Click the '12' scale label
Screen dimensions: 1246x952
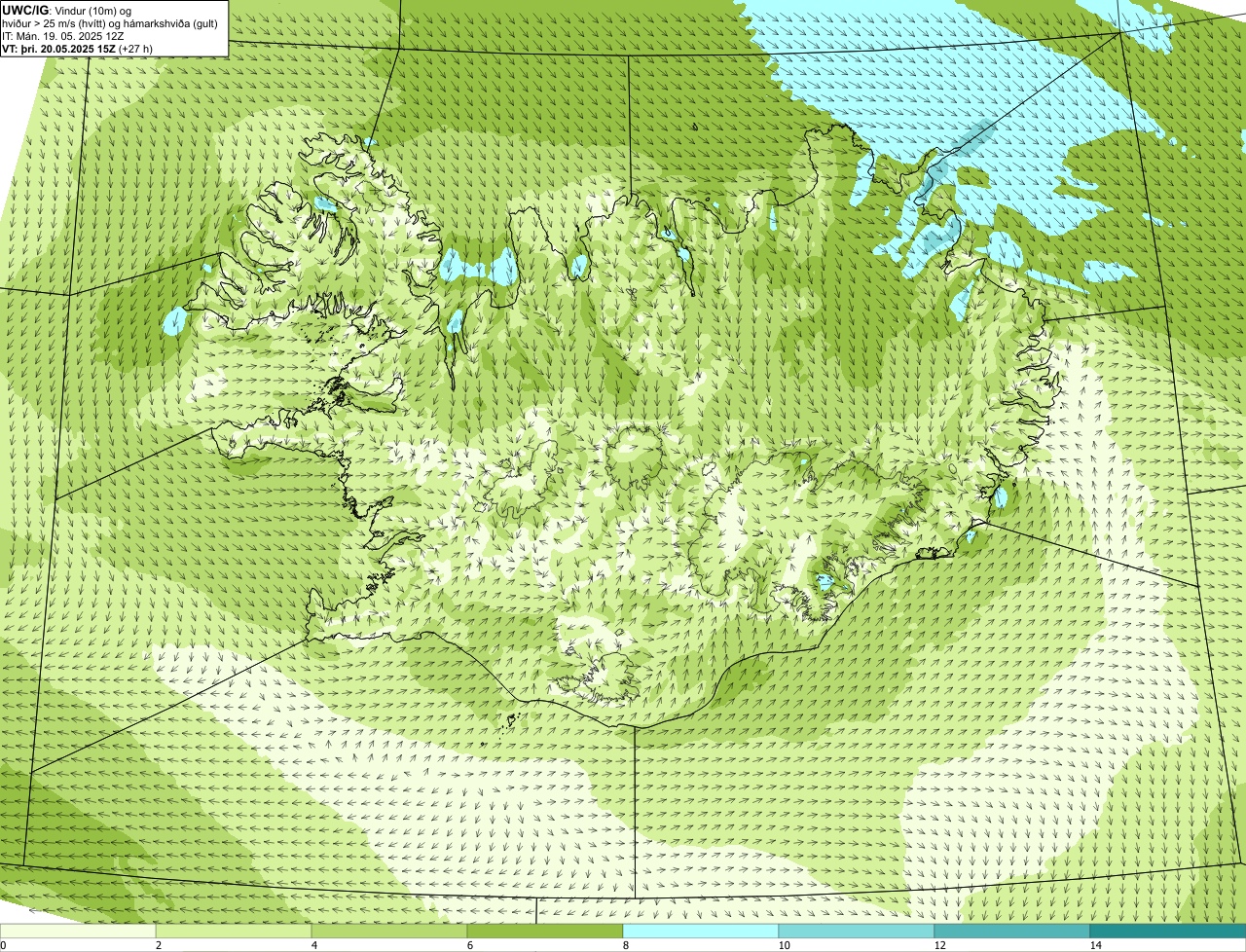pos(939,945)
